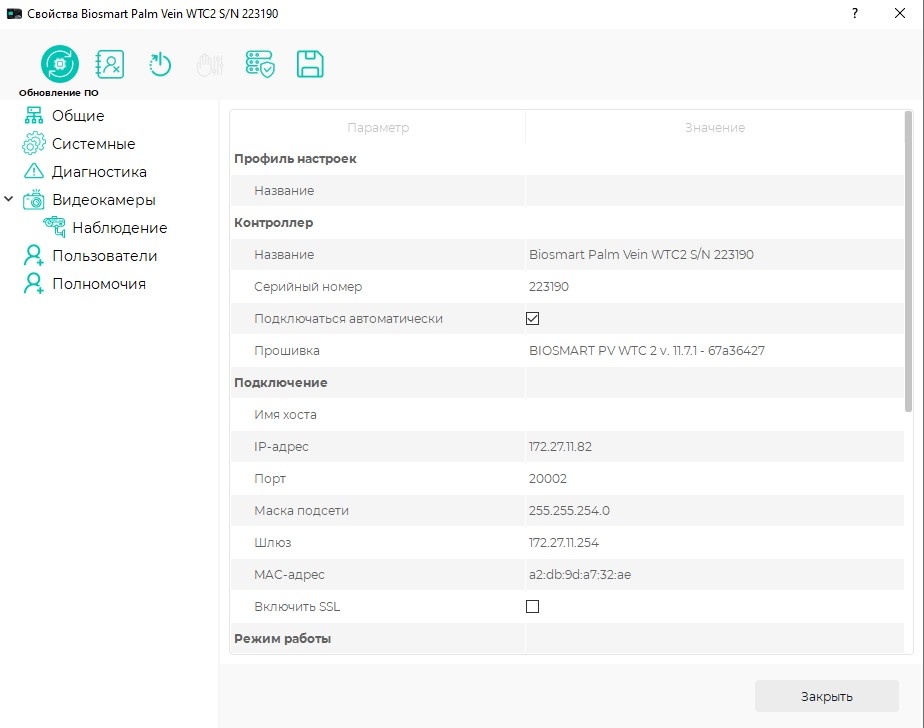This screenshot has height=728, width=924.
Task: Click the app icon in the title bar
Action: (x=14, y=13)
